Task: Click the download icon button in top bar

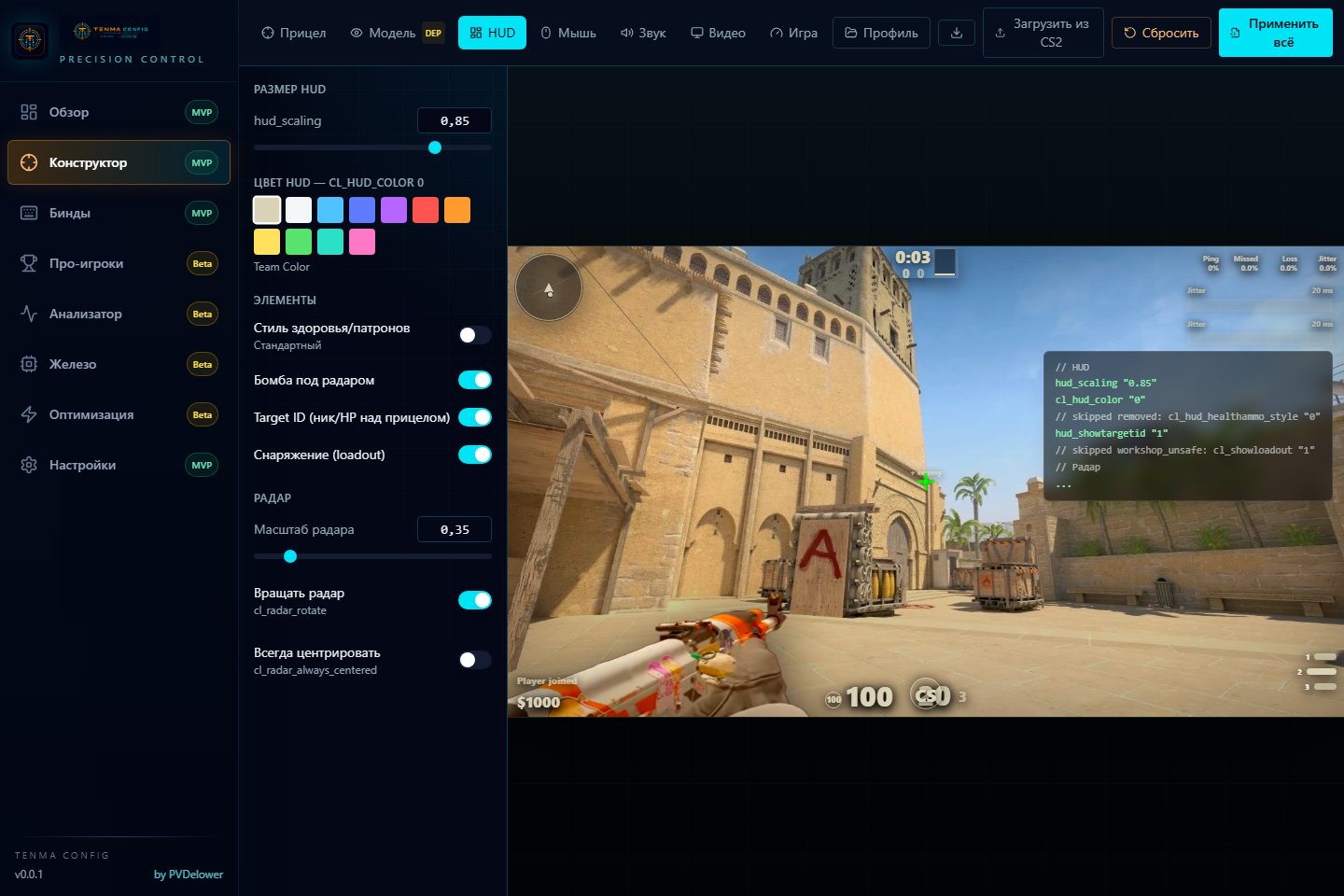Action: [x=957, y=33]
